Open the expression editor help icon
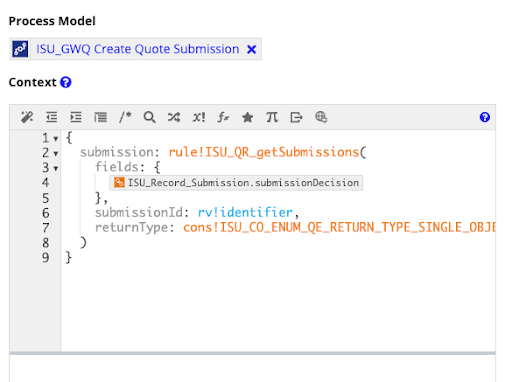Image resolution: width=512 pixels, height=382 pixels. tap(485, 117)
